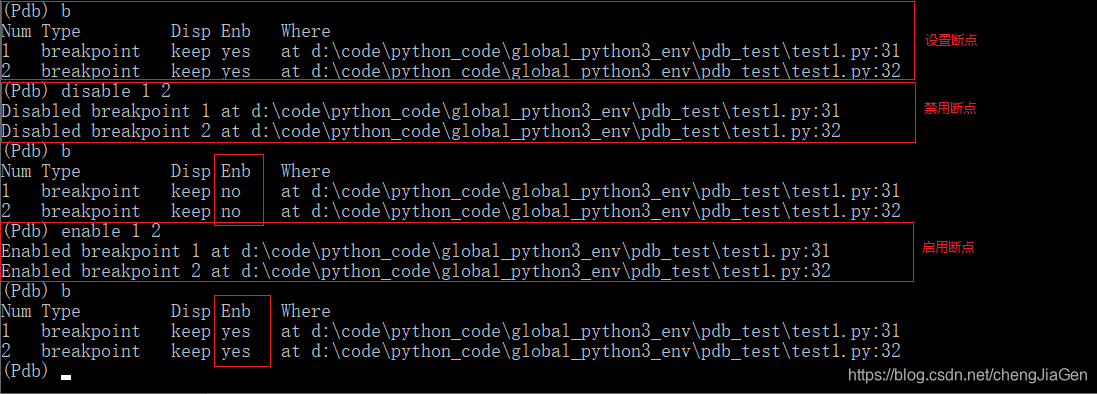Select the "Disabled breakpoint 1" message line

(x=420, y=111)
